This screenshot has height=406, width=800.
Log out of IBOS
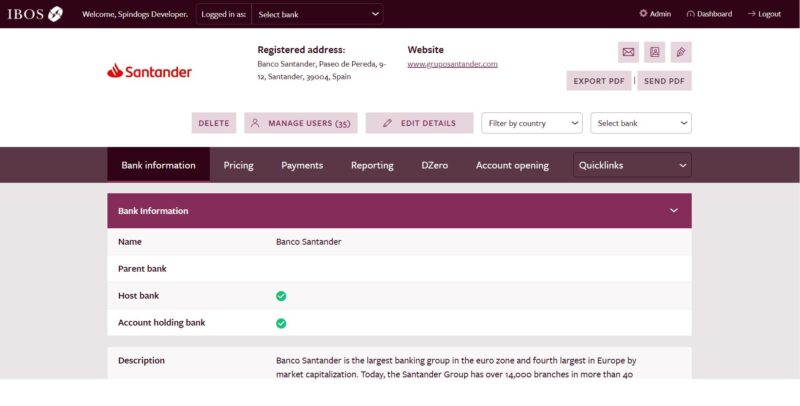click(x=764, y=14)
